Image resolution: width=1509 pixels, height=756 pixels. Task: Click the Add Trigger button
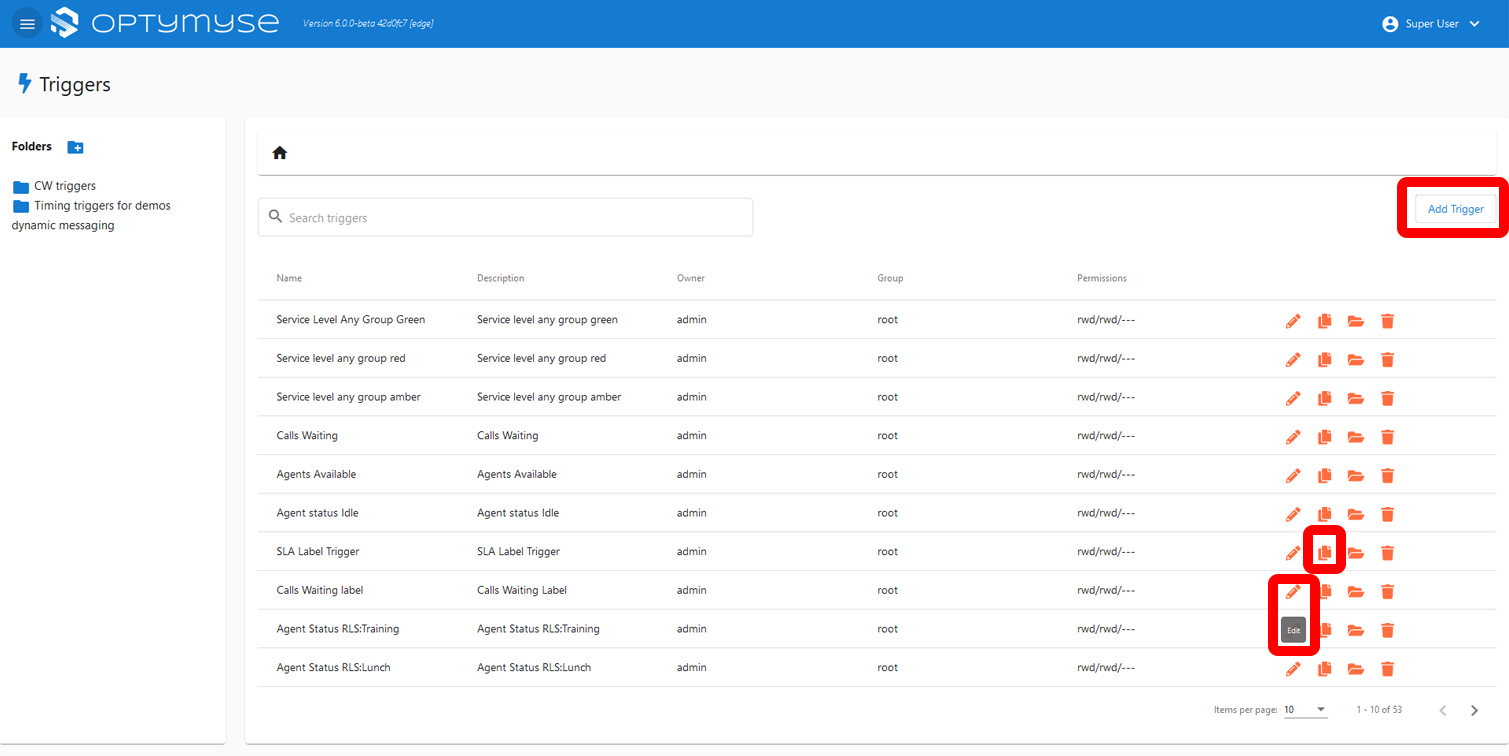click(x=1455, y=209)
